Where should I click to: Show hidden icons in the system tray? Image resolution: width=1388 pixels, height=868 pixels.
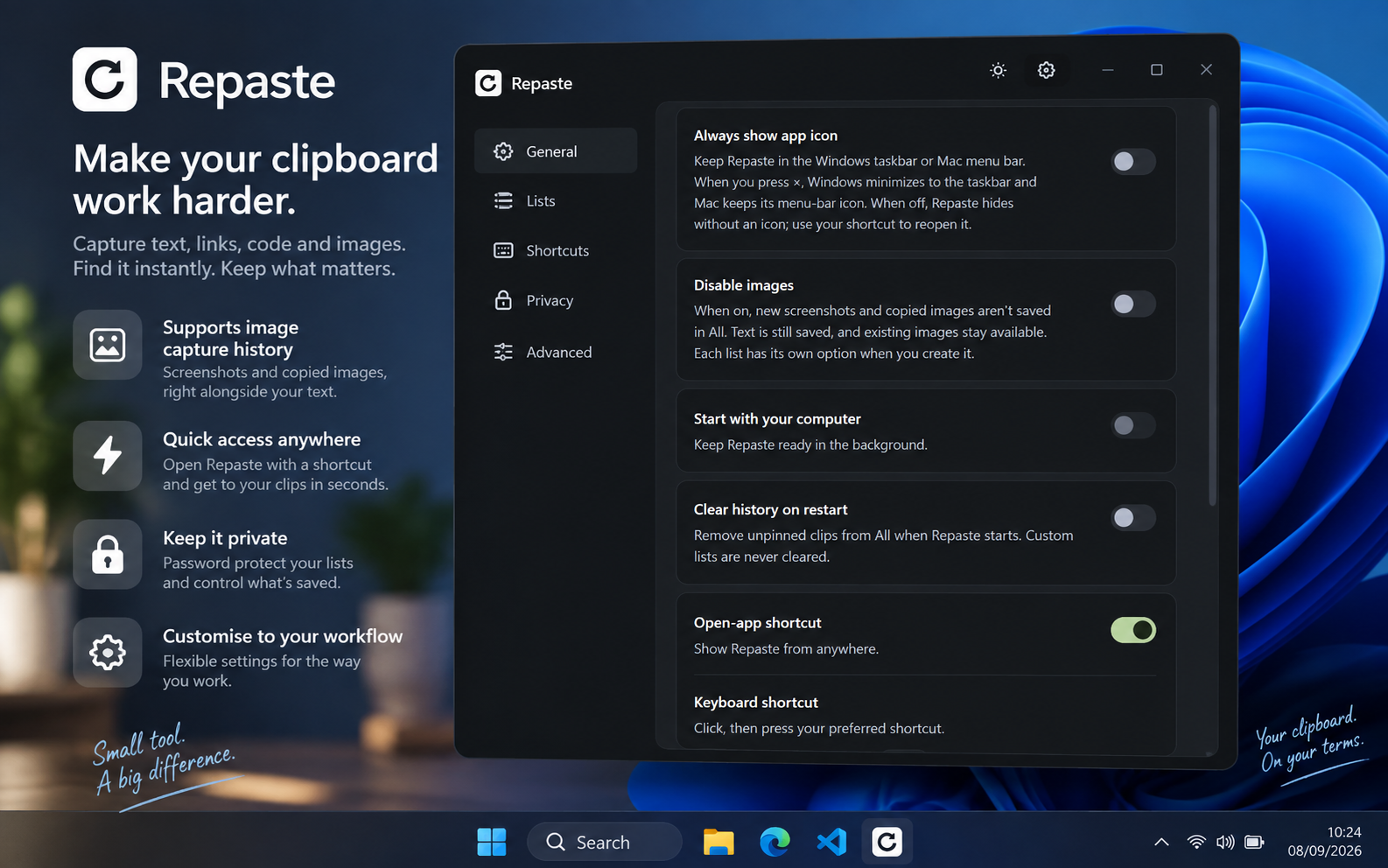1161,842
